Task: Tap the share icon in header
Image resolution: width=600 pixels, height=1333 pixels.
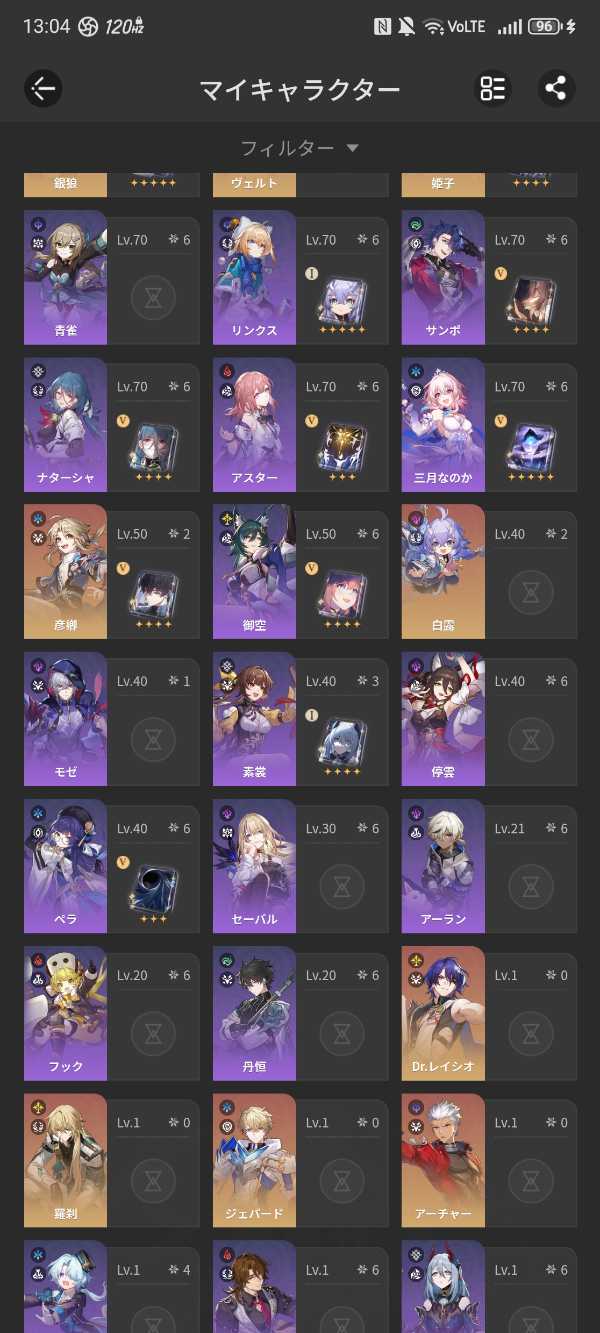Action: pyautogui.click(x=556, y=88)
